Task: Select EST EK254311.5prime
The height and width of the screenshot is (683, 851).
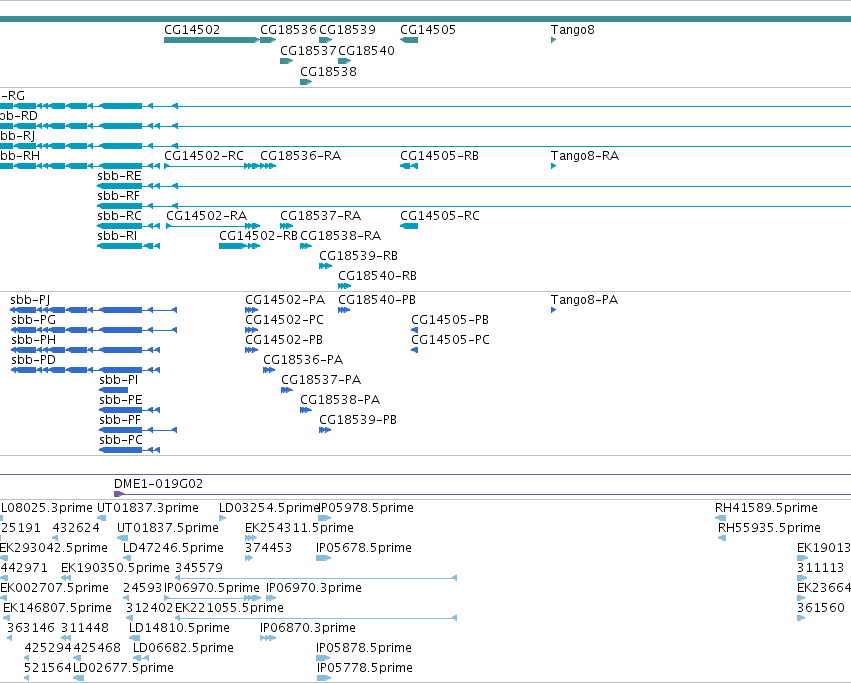Action: pyautogui.click(x=251, y=538)
